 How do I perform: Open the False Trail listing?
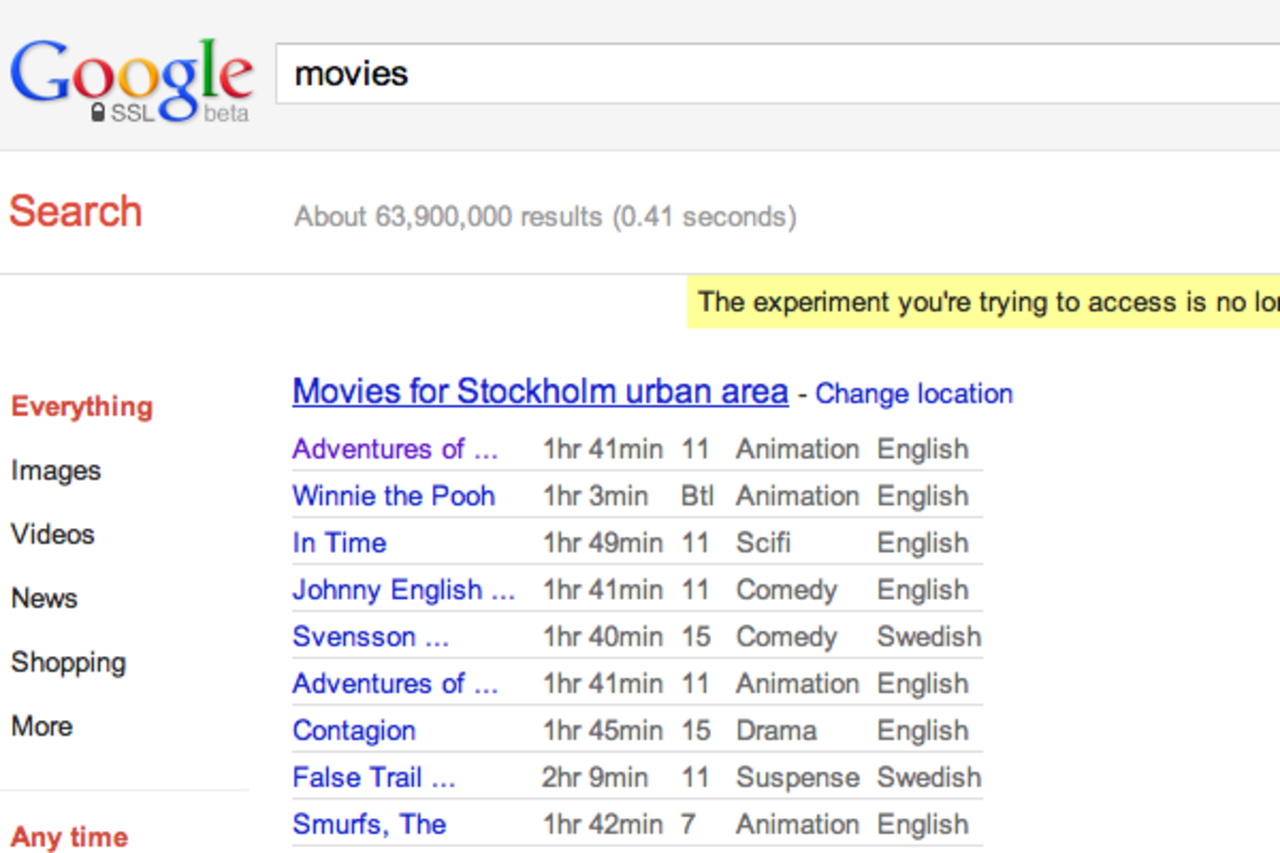point(374,777)
